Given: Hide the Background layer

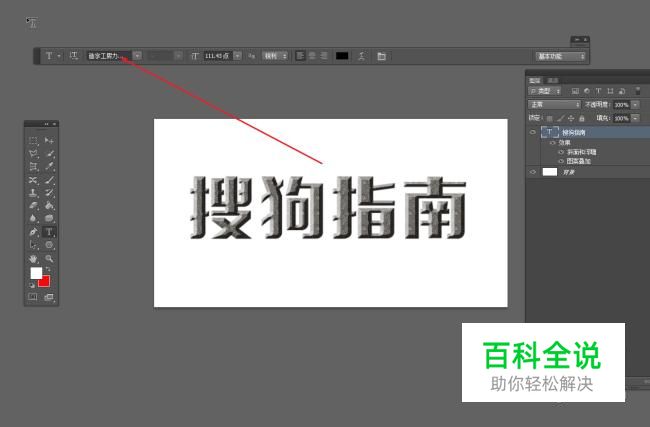Looking at the screenshot, I should tap(533, 172).
